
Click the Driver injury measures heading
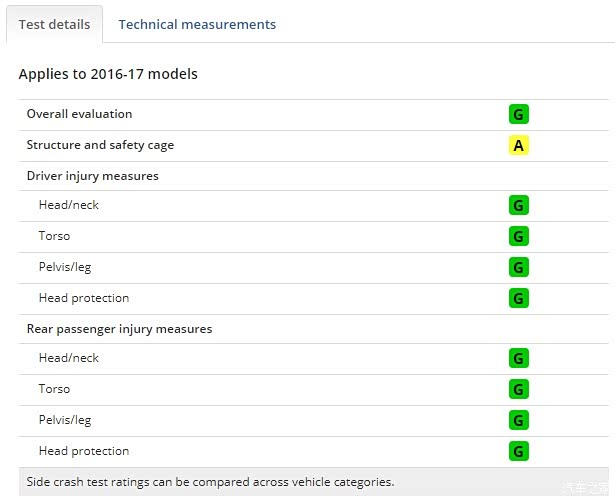[x=92, y=176]
